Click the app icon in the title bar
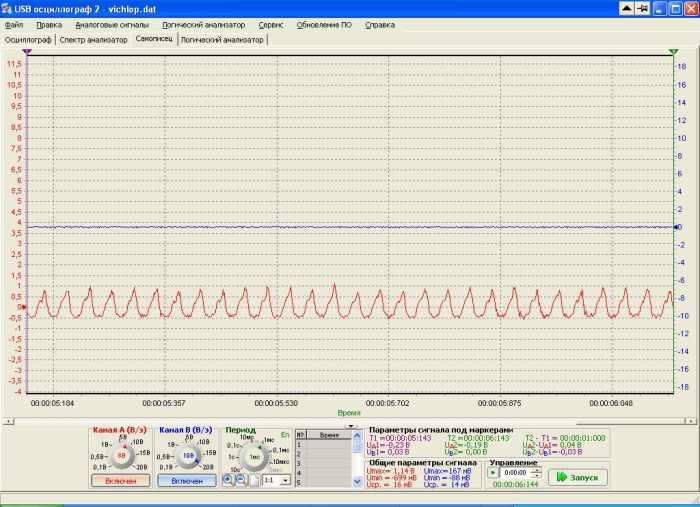Screen dimensions: 700x507 (x=6, y=8)
